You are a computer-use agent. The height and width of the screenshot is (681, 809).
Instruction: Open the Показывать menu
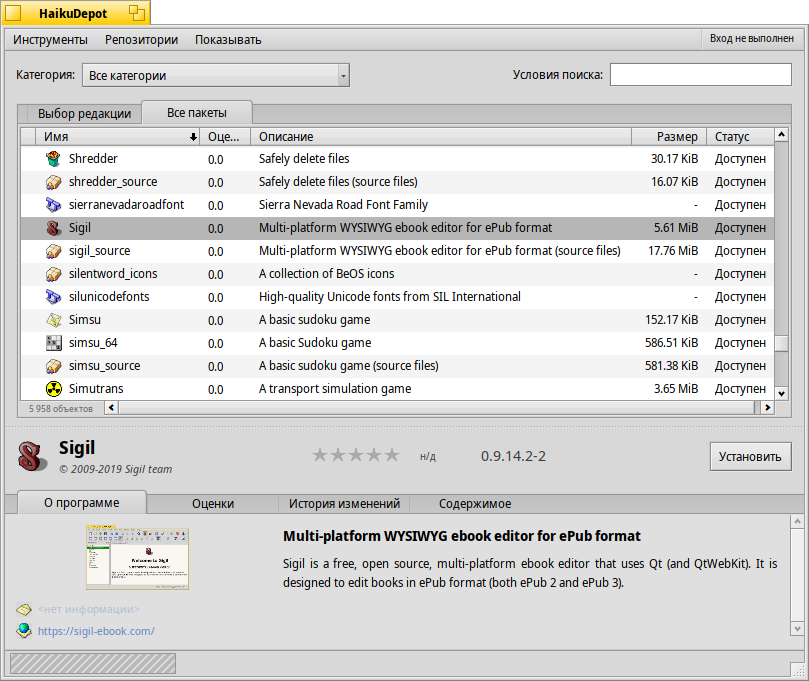coord(228,40)
